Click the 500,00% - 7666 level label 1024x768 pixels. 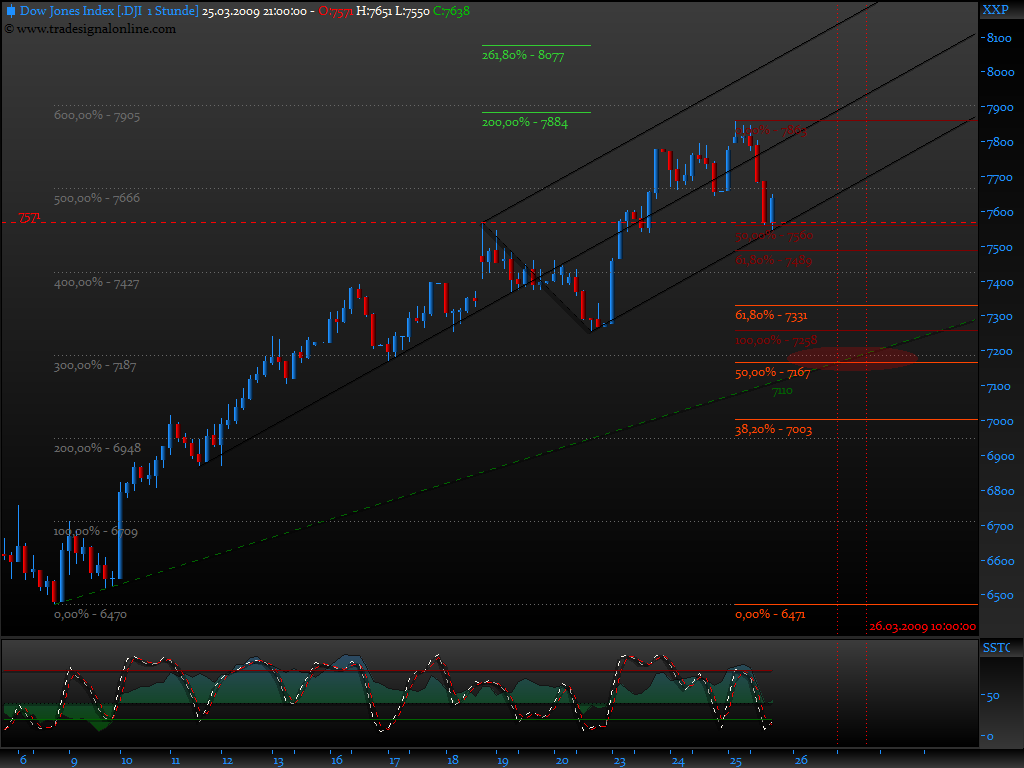(97, 199)
